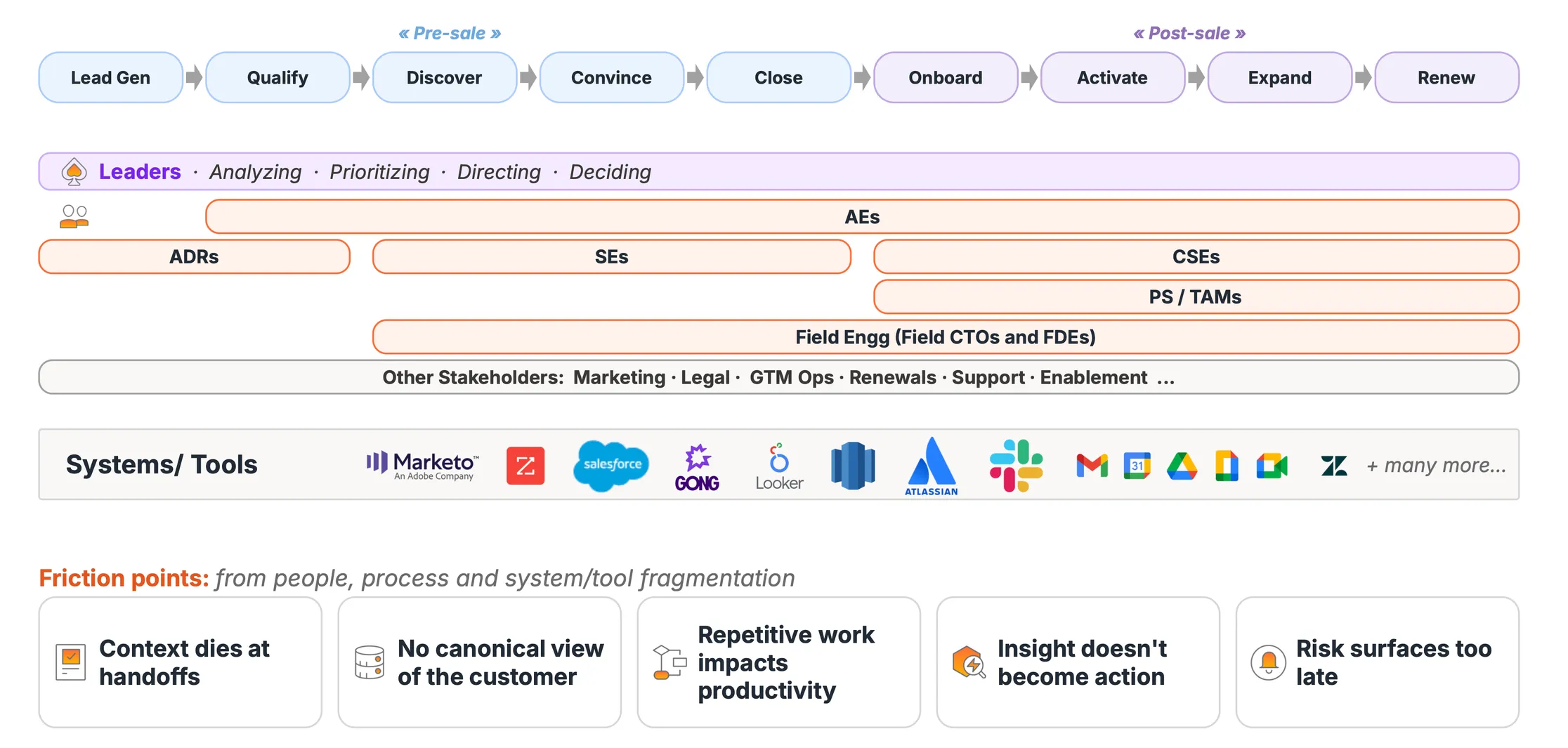
Task: Click the Field Engg role bar
Action: click(946, 336)
